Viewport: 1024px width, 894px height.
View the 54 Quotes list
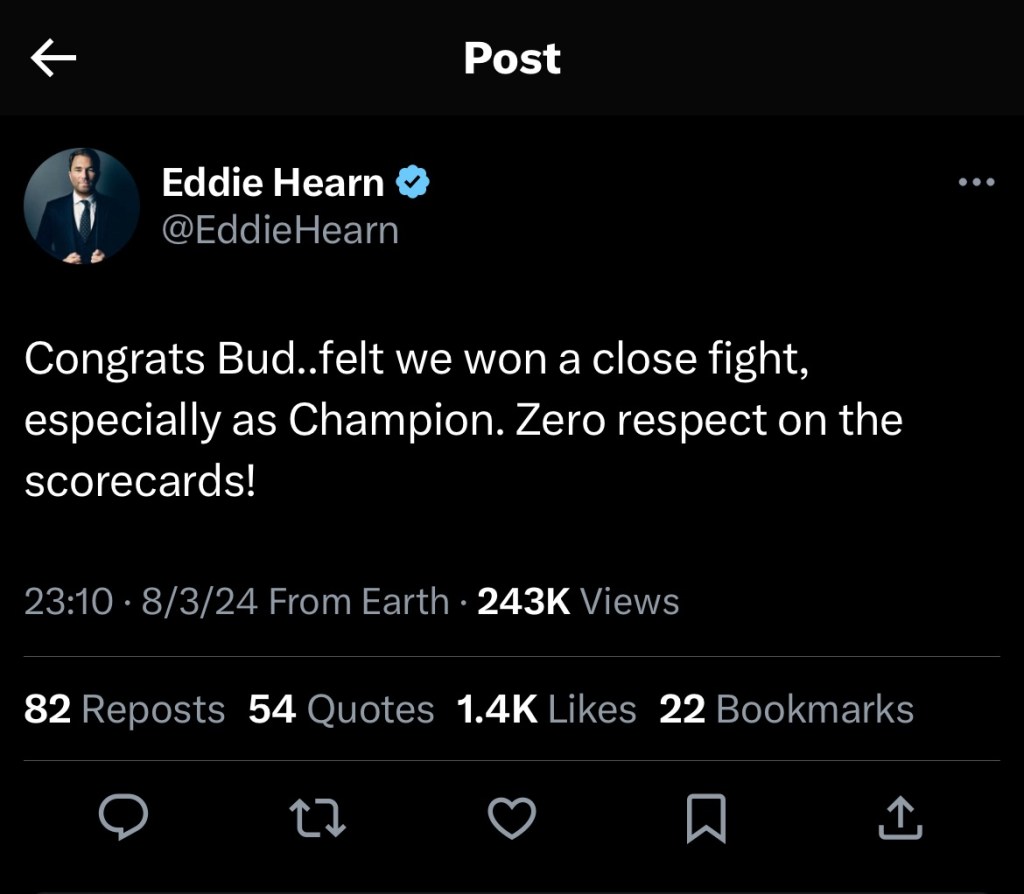coord(341,709)
